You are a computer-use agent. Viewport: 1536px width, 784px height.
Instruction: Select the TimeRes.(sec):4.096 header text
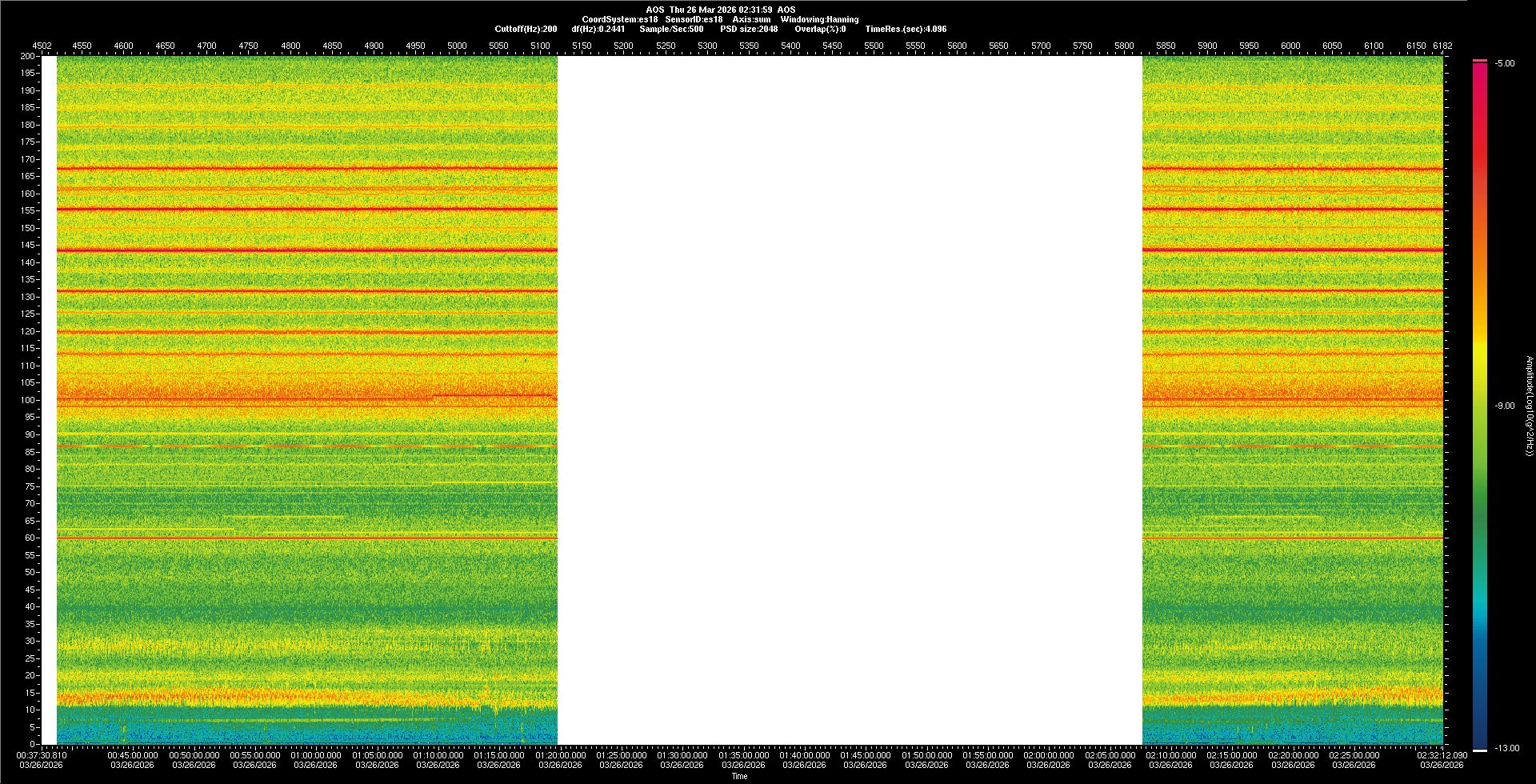[x=906, y=30]
